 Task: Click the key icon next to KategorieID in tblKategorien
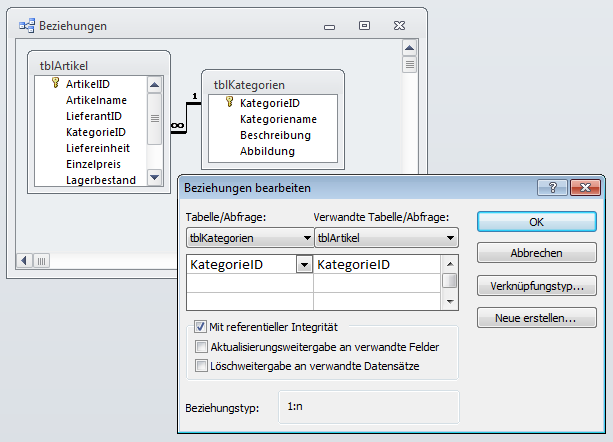pyautogui.click(x=229, y=103)
